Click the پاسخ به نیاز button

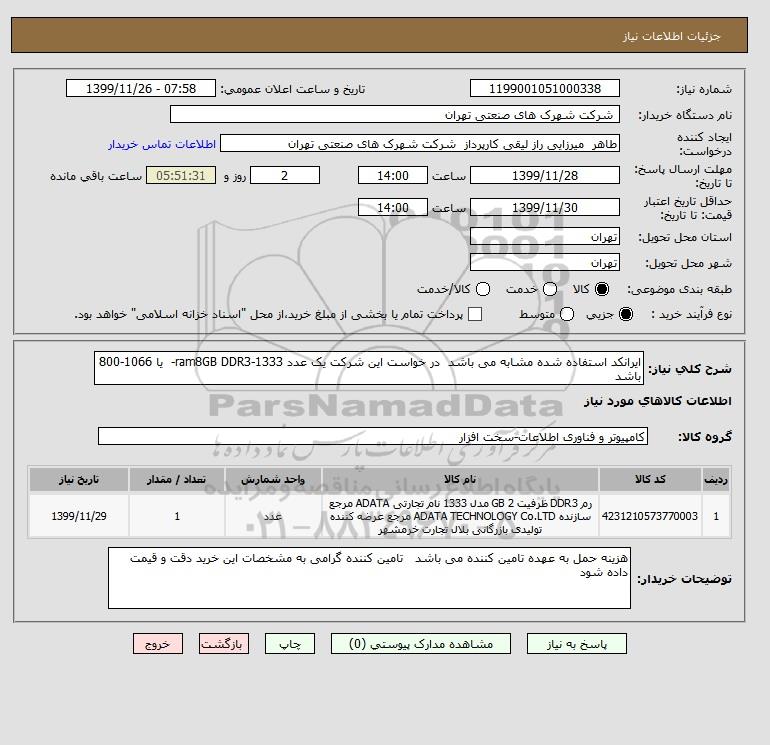pyautogui.click(x=577, y=644)
